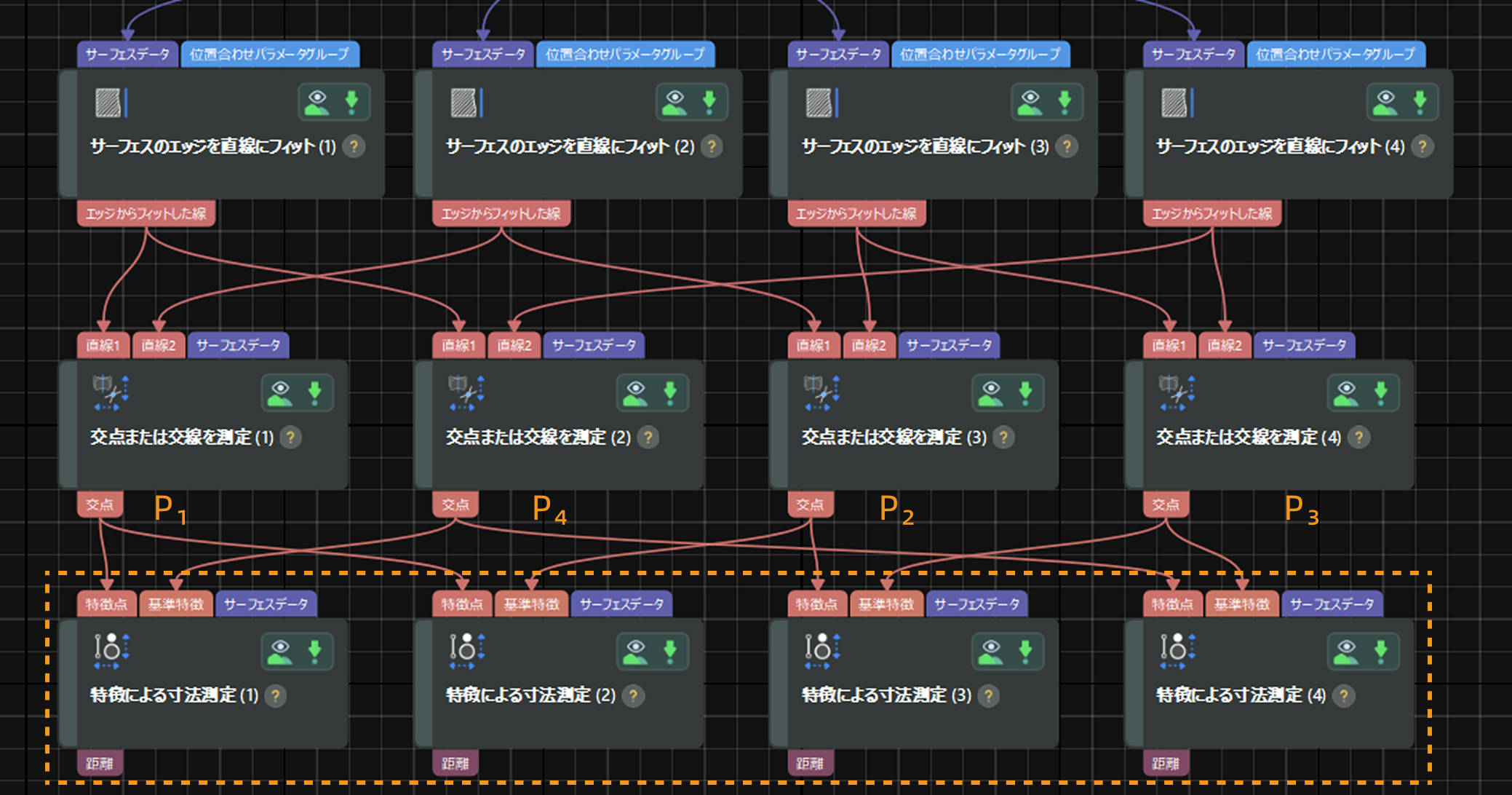Toggle visualization eye on 特徴による寸法測定 (4)
The width and height of the screenshot is (1512, 795).
pos(1346,652)
